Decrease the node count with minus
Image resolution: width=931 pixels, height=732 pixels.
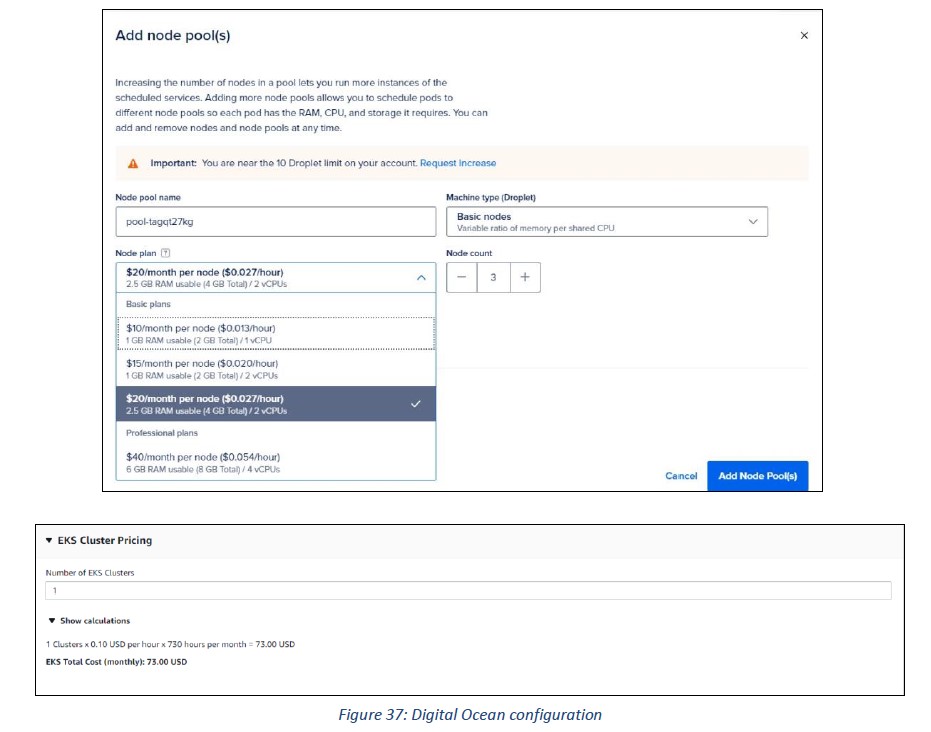(x=461, y=277)
